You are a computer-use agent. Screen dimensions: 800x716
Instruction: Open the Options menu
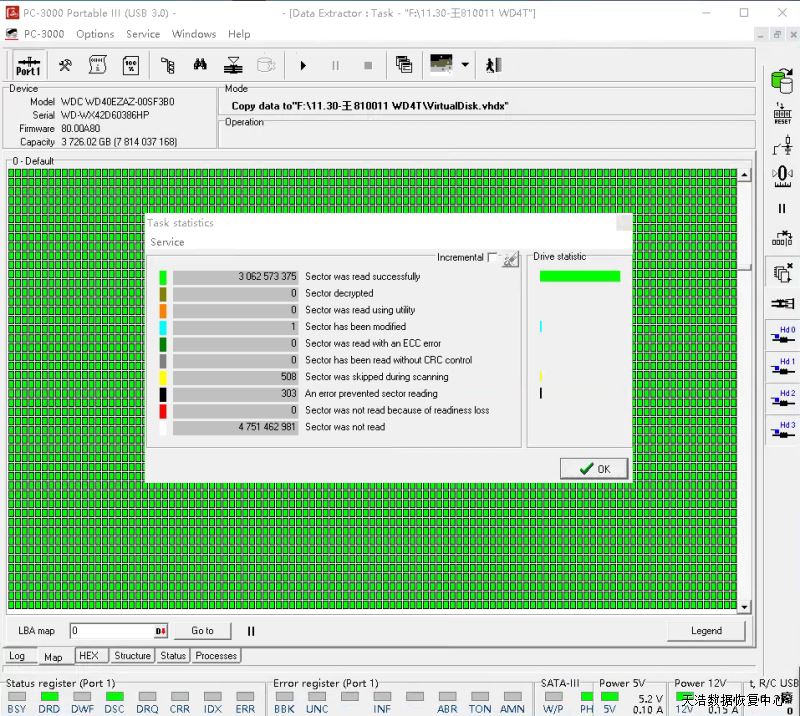(x=95, y=34)
